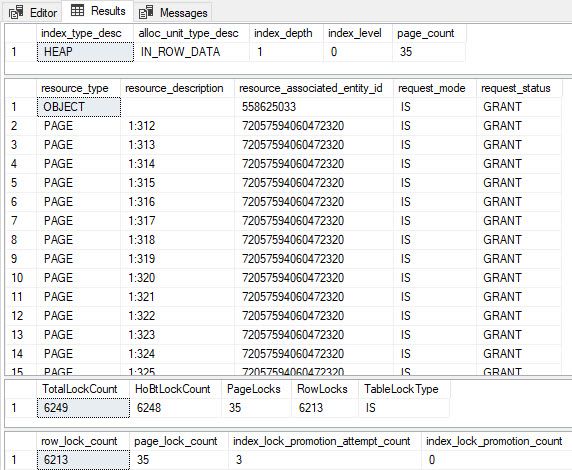Image resolution: width=572 pixels, height=470 pixels.
Task: Select cell 1:314
Action: click(177, 164)
